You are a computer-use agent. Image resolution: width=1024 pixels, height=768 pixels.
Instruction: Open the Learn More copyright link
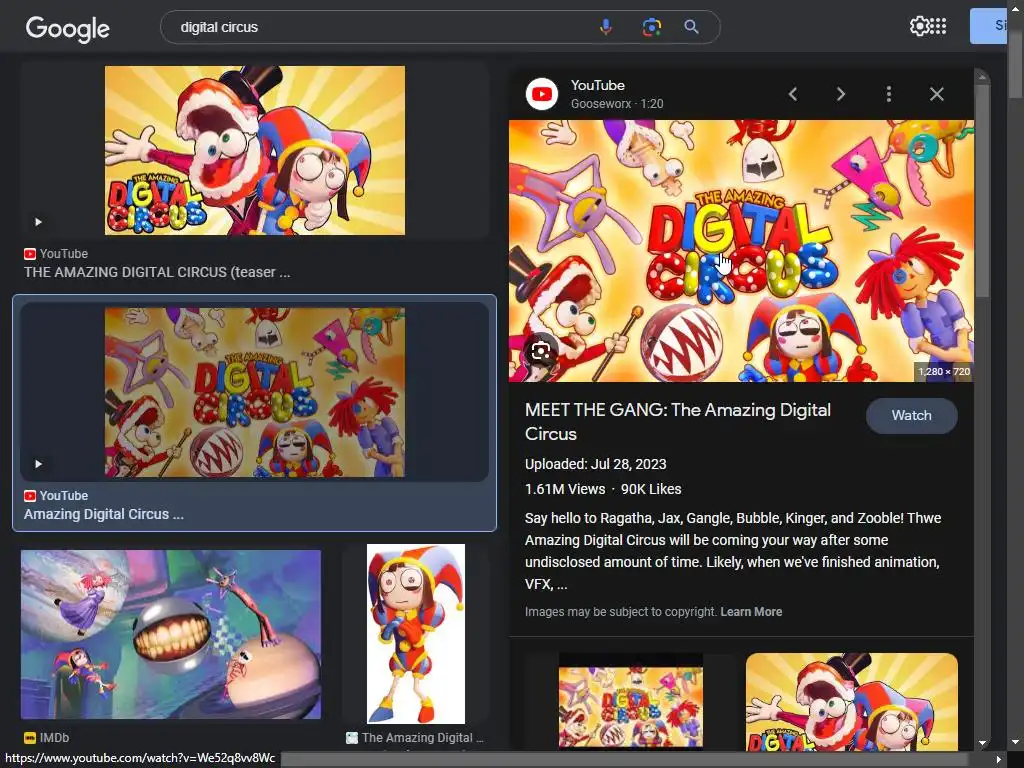[751, 612]
